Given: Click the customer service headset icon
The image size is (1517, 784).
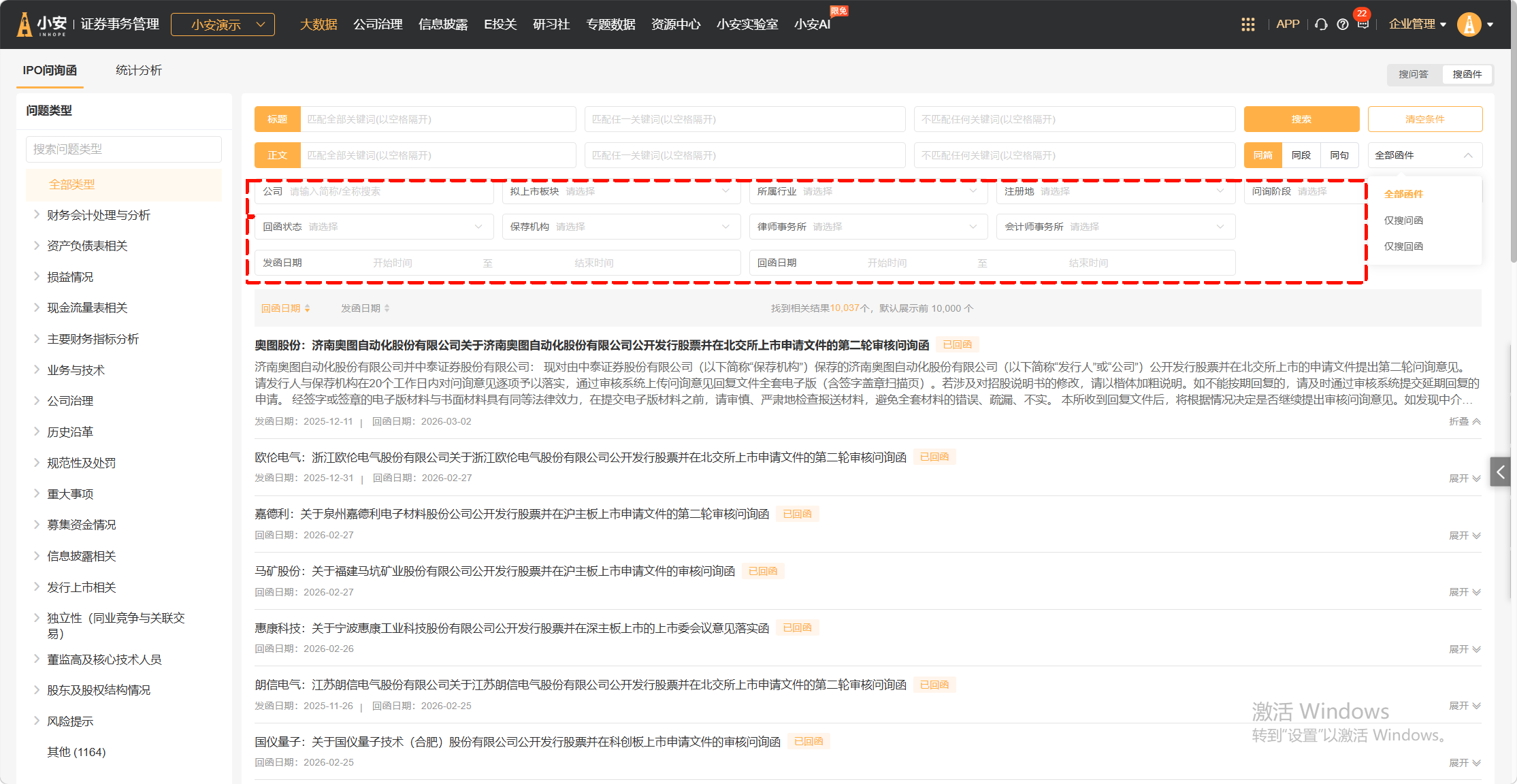Looking at the screenshot, I should click(1321, 24).
